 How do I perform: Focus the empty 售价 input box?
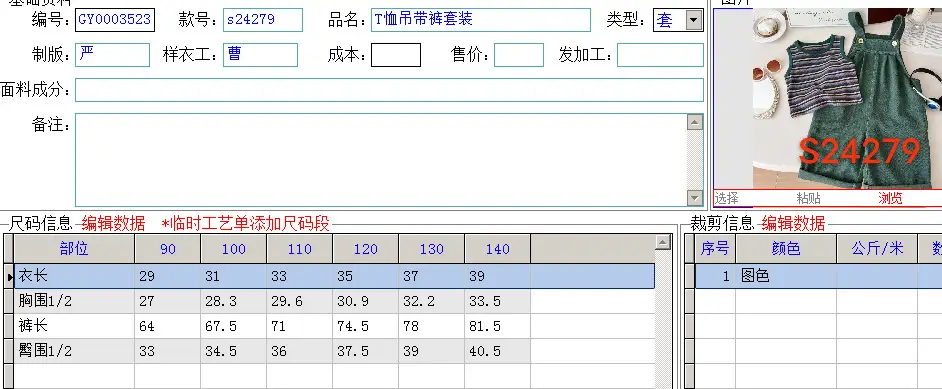point(519,55)
